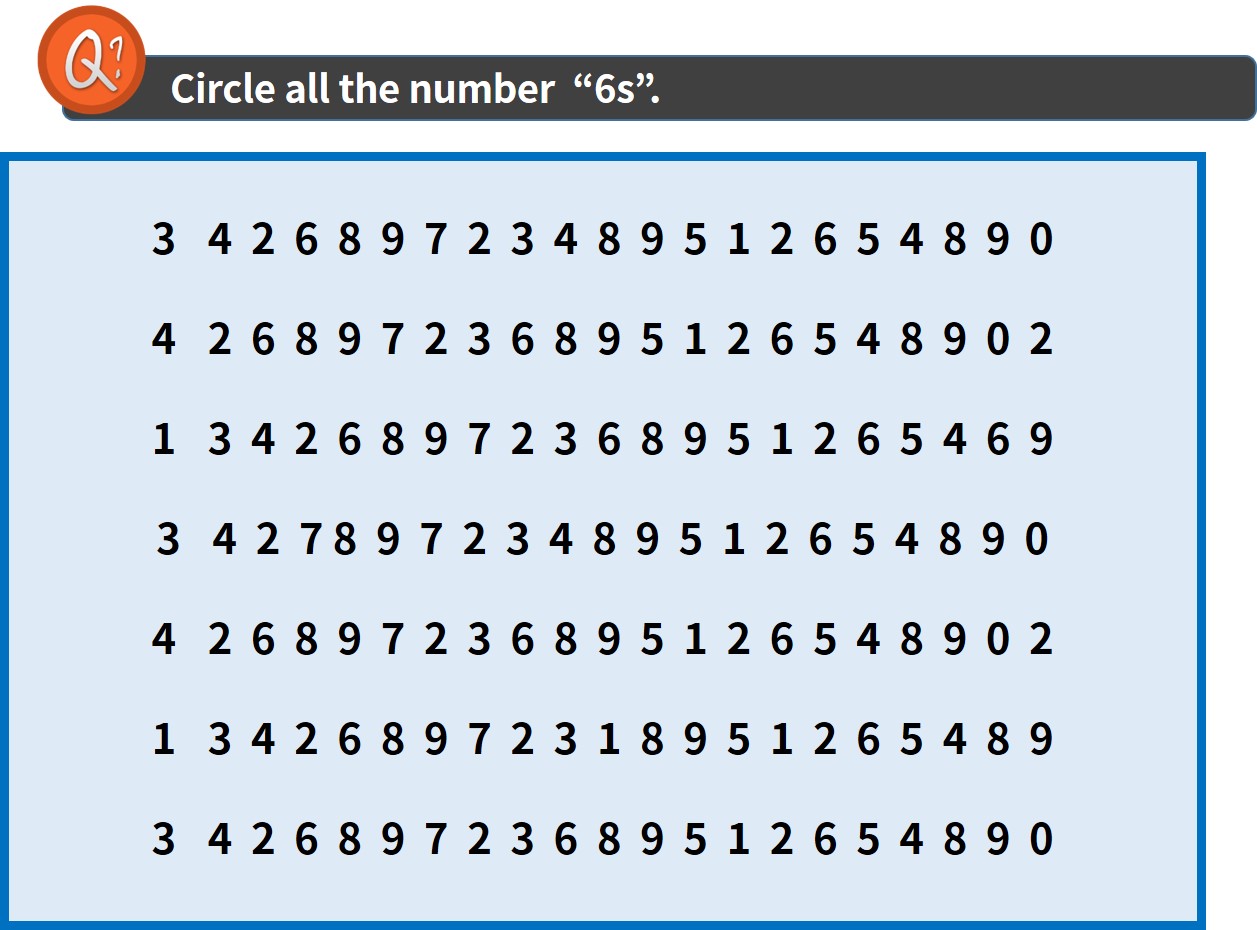
Task: Click the leading 1 in the third row
Action: [x=164, y=439]
